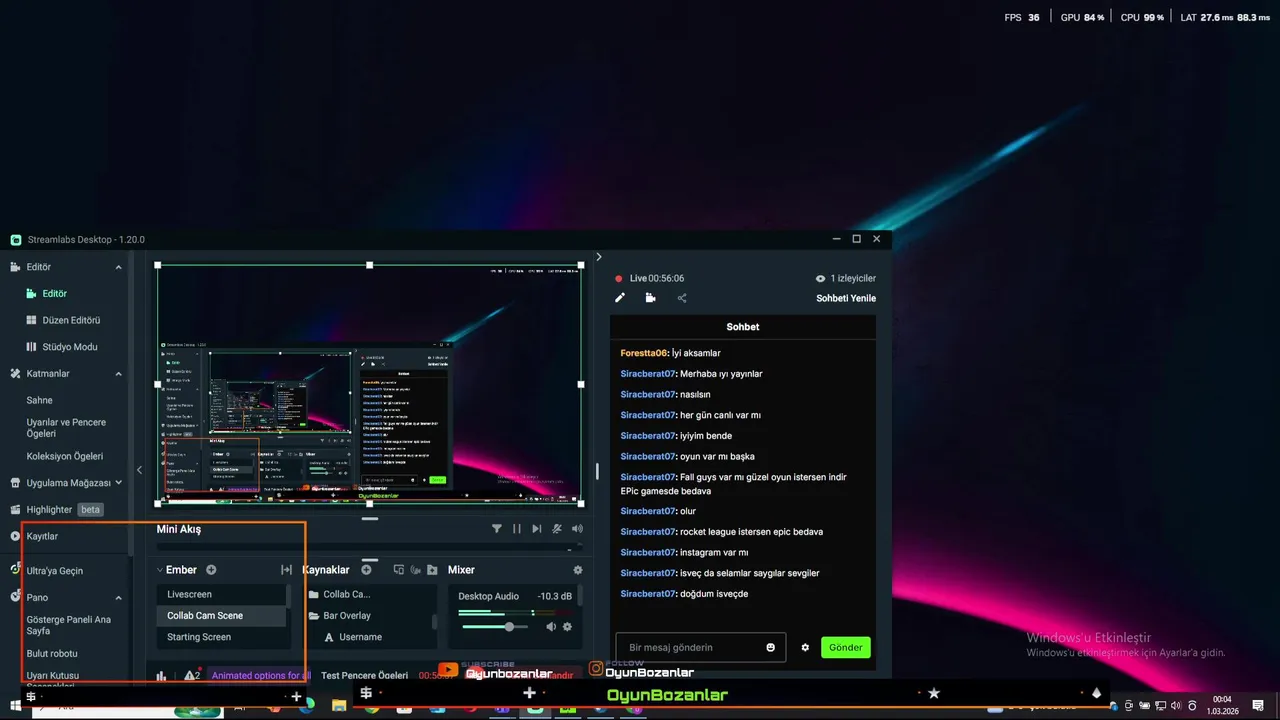This screenshot has height=720, width=1280.
Task: Expand the Ember scene collection dropdown
Action: (160, 570)
